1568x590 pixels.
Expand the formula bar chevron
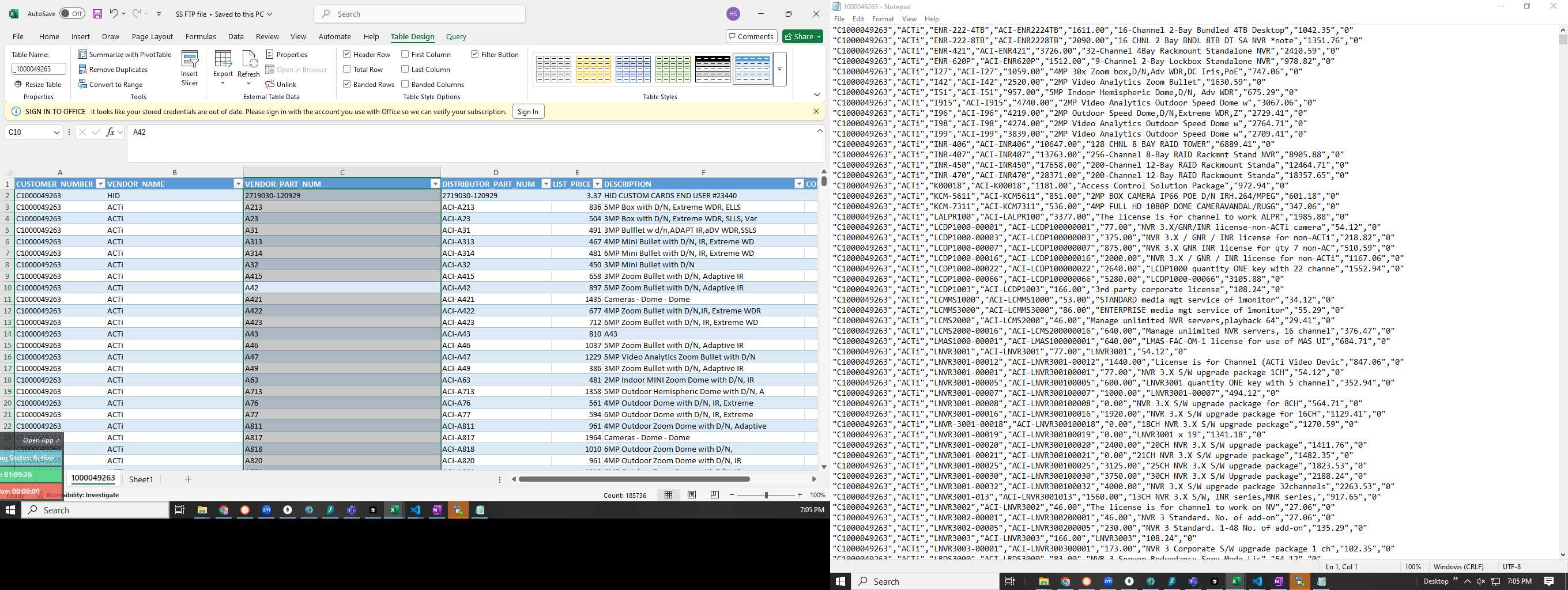pos(819,131)
